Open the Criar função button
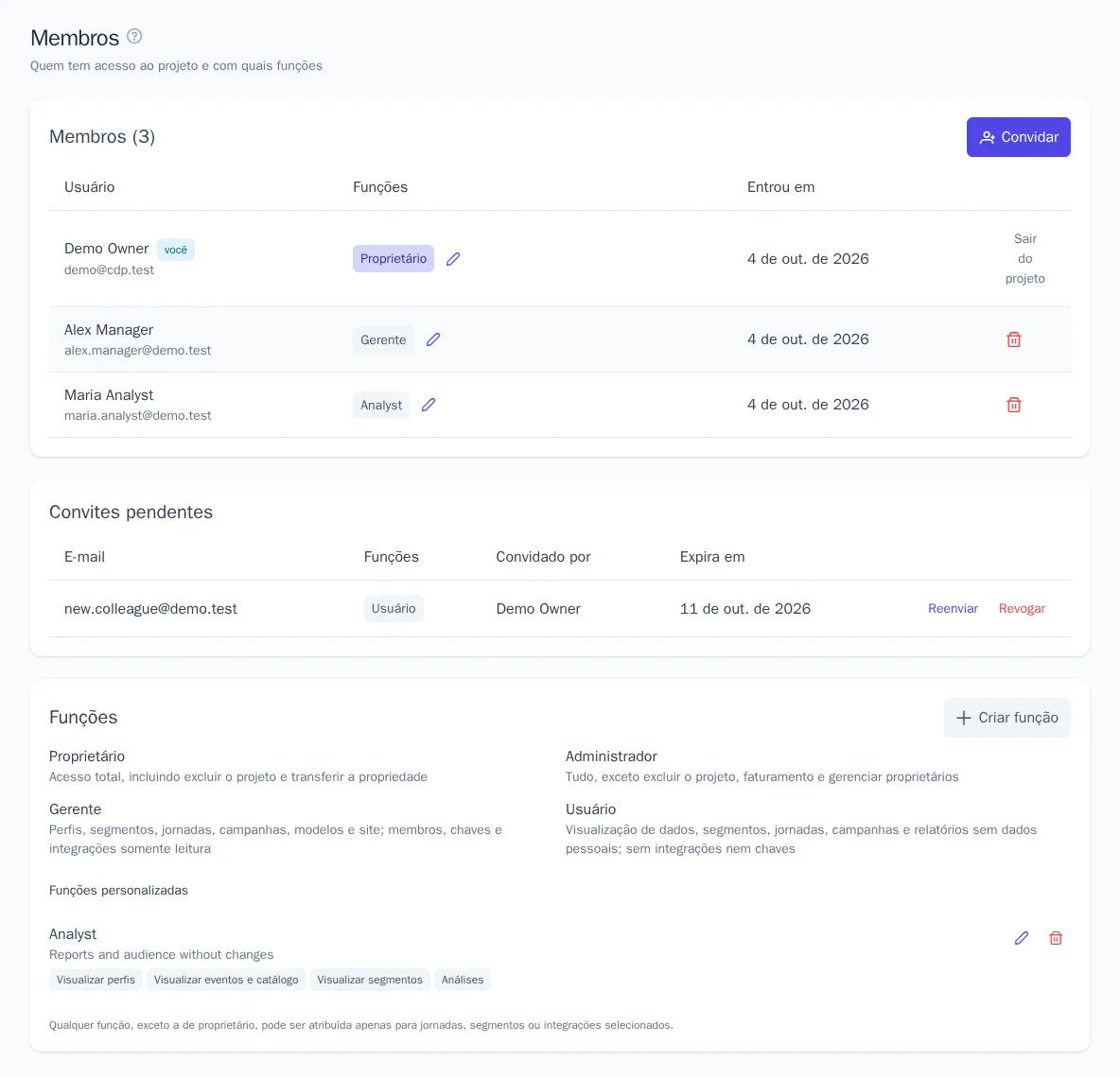The height and width of the screenshot is (1078, 1120). (x=1006, y=718)
